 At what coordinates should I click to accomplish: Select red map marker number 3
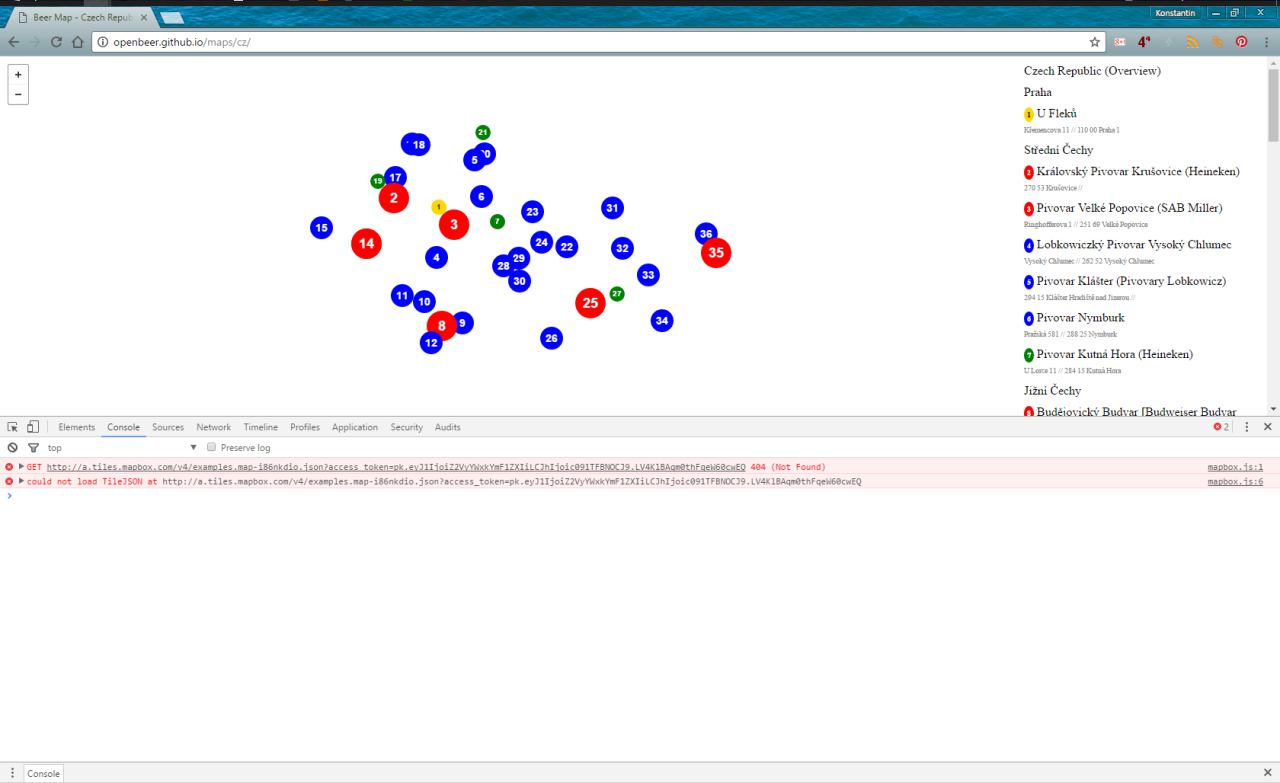[x=454, y=224]
